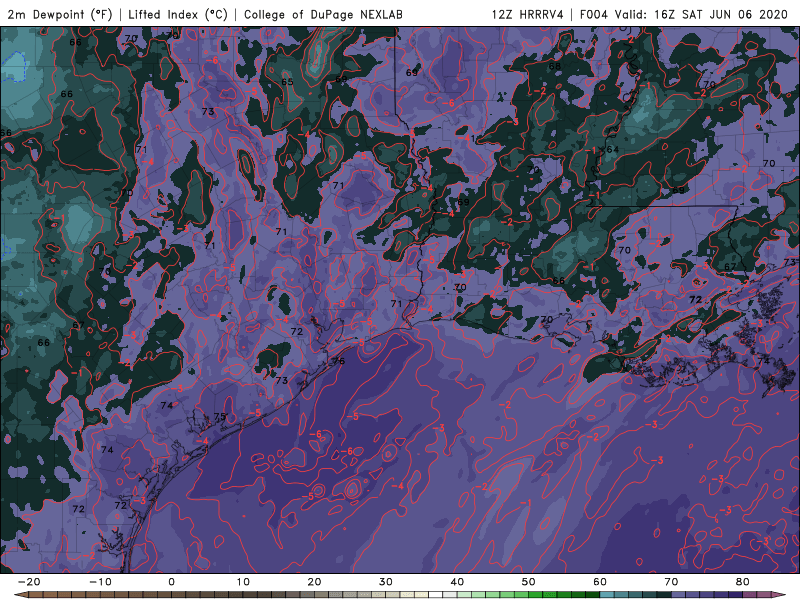The image size is (800, 600).
Task: Click the 76 dewpoint value on the map
Action: point(338,361)
